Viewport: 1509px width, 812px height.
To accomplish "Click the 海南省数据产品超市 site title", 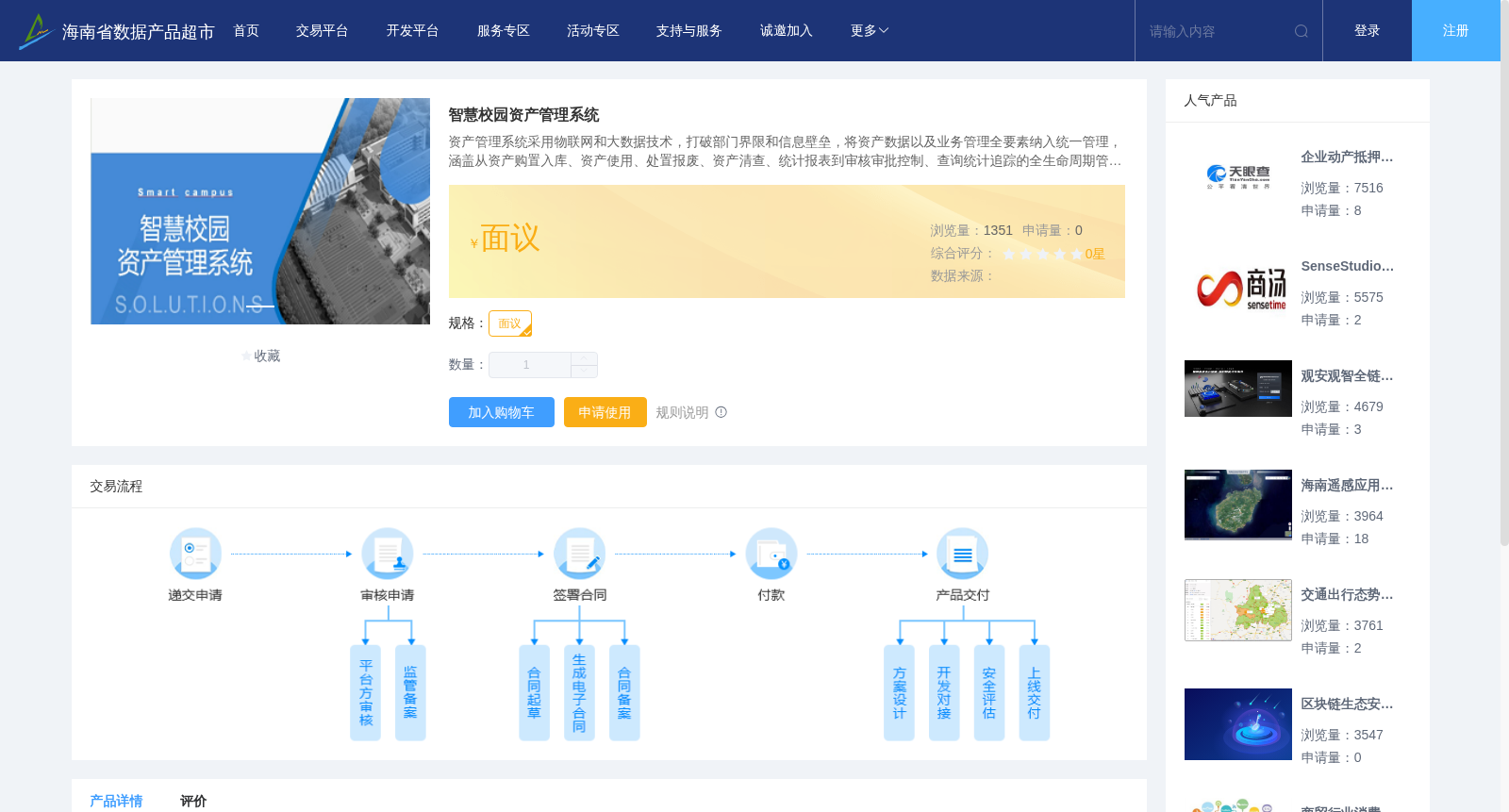I will pos(138,32).
